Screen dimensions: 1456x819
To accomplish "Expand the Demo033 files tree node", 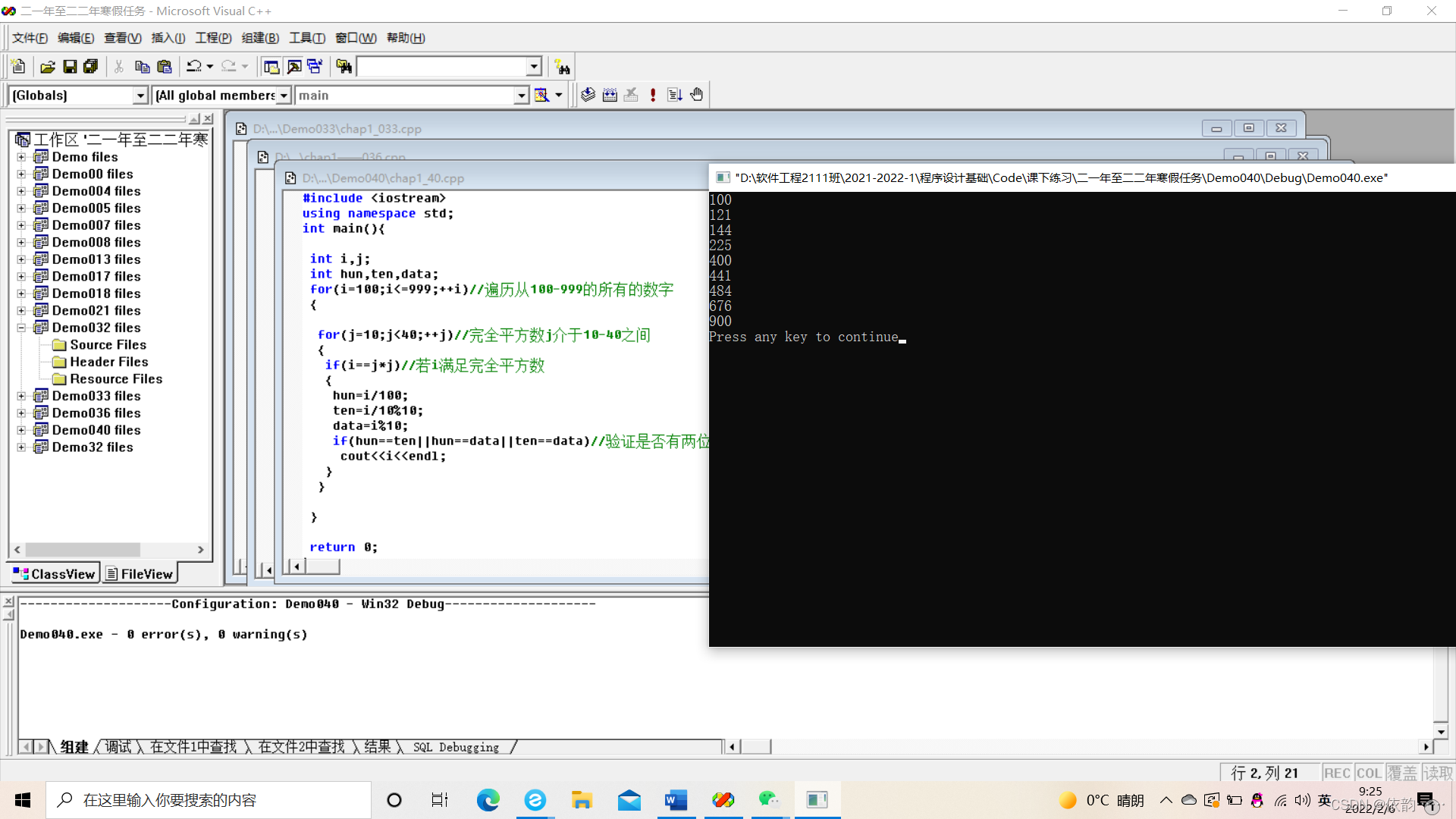I will [21, 396].
